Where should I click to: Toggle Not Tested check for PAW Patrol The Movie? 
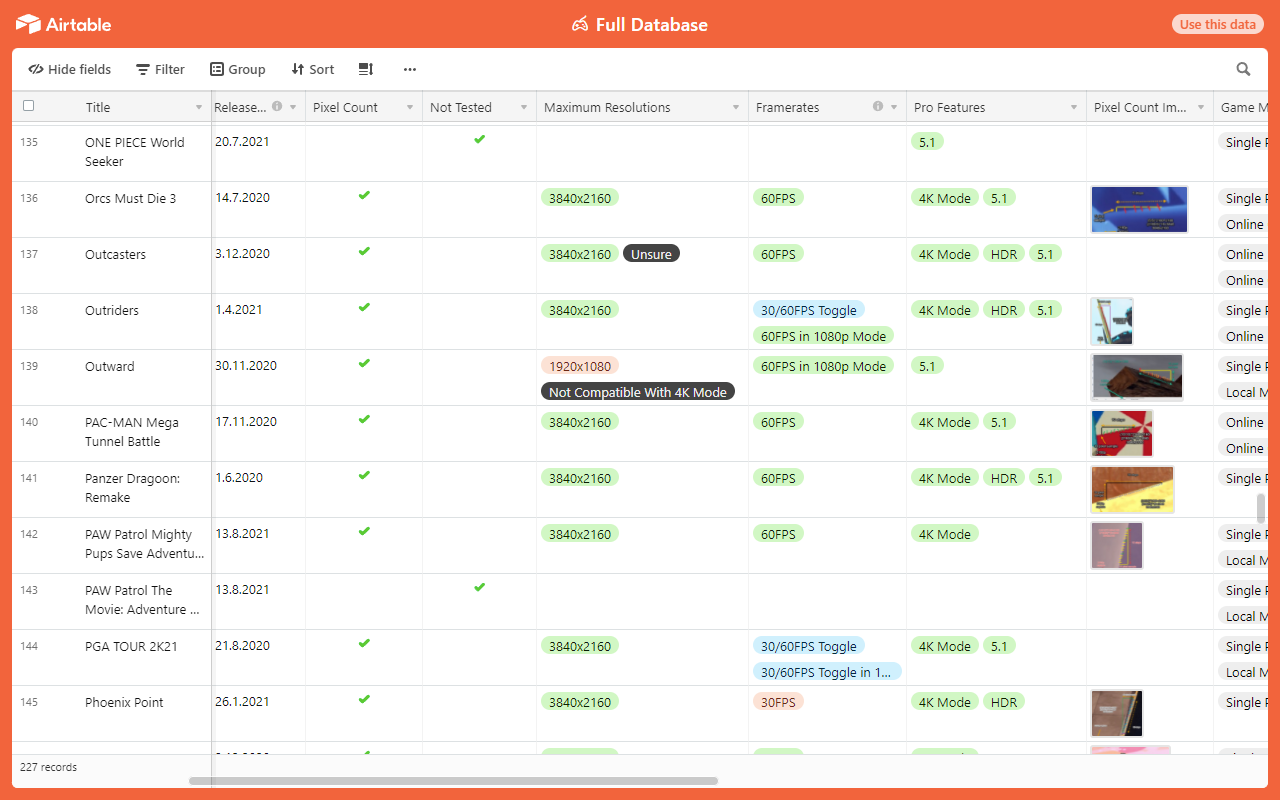[x=479, y=588]
